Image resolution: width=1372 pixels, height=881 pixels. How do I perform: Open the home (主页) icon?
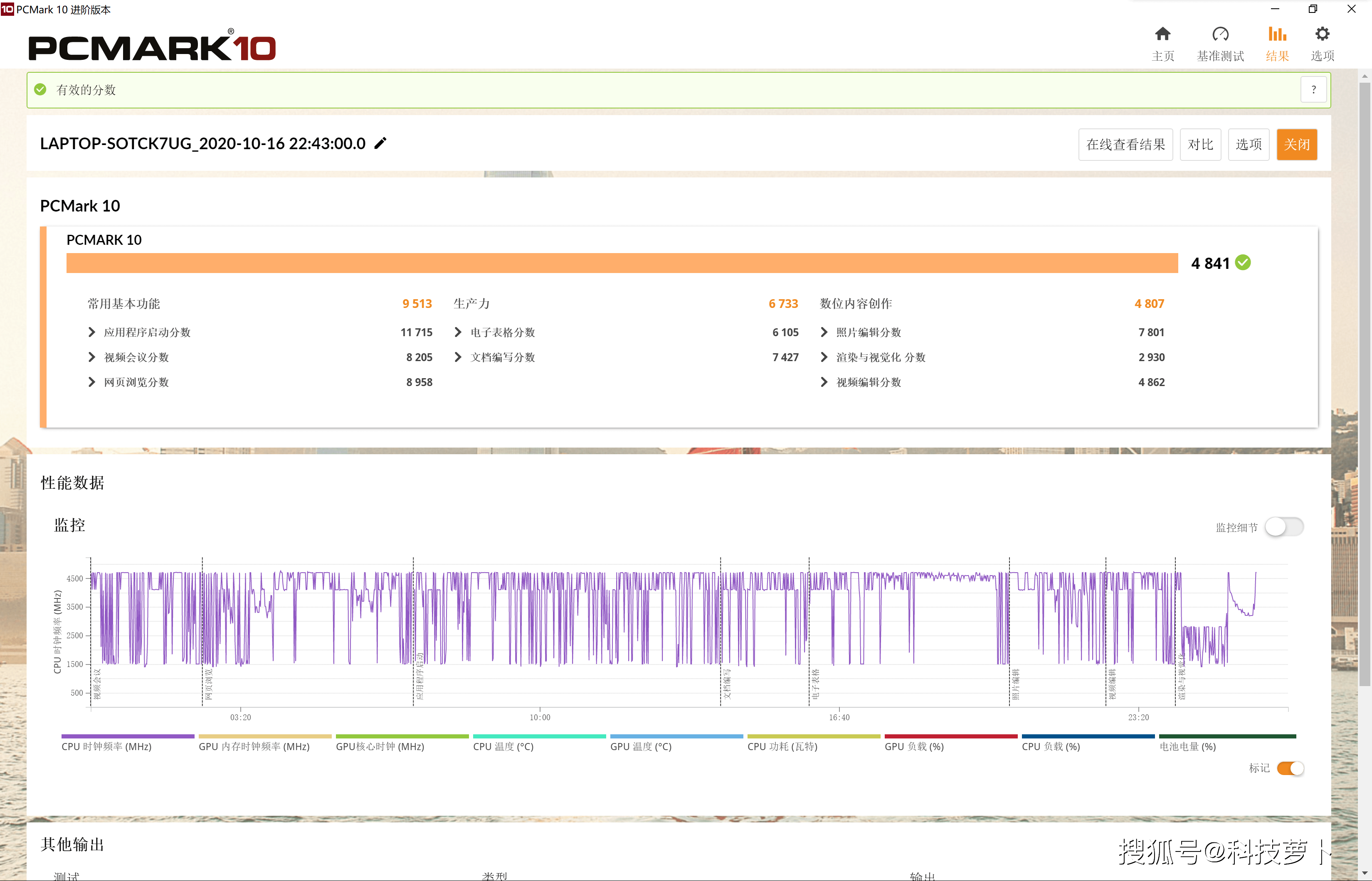point(1162,34)
